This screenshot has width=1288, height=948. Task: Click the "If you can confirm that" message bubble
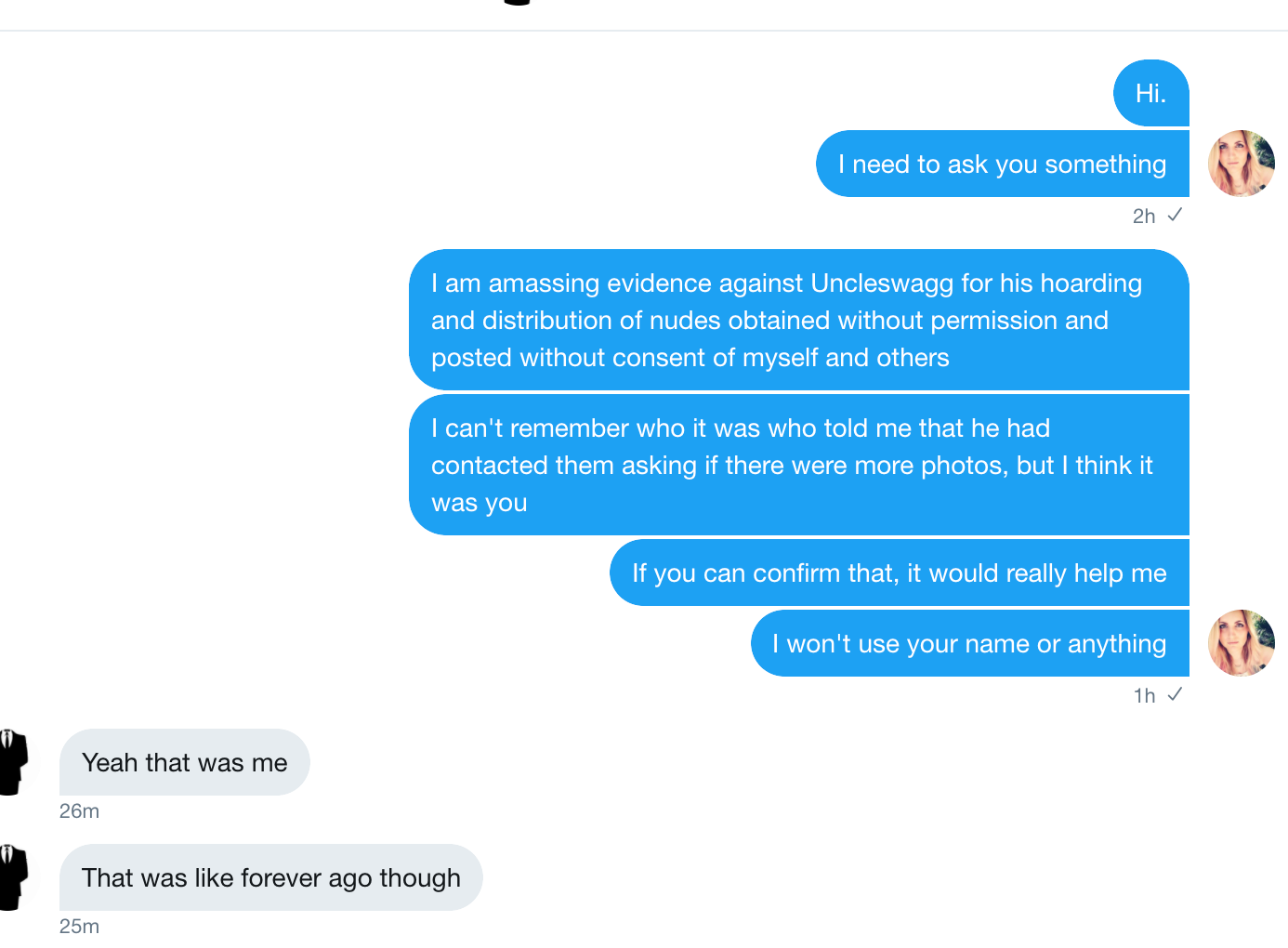pos(899,573)
